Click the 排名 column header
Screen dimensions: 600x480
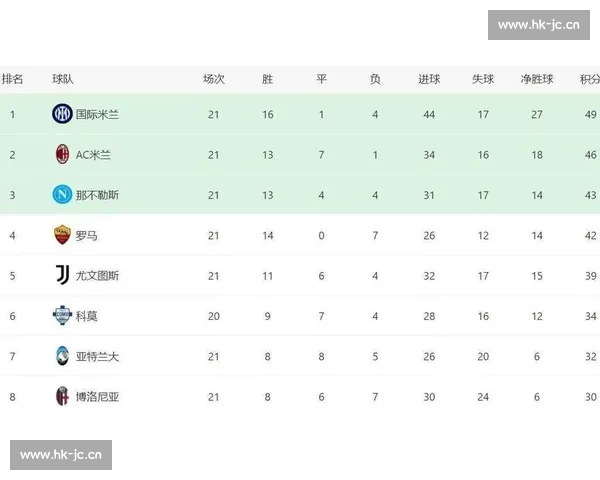12,79
